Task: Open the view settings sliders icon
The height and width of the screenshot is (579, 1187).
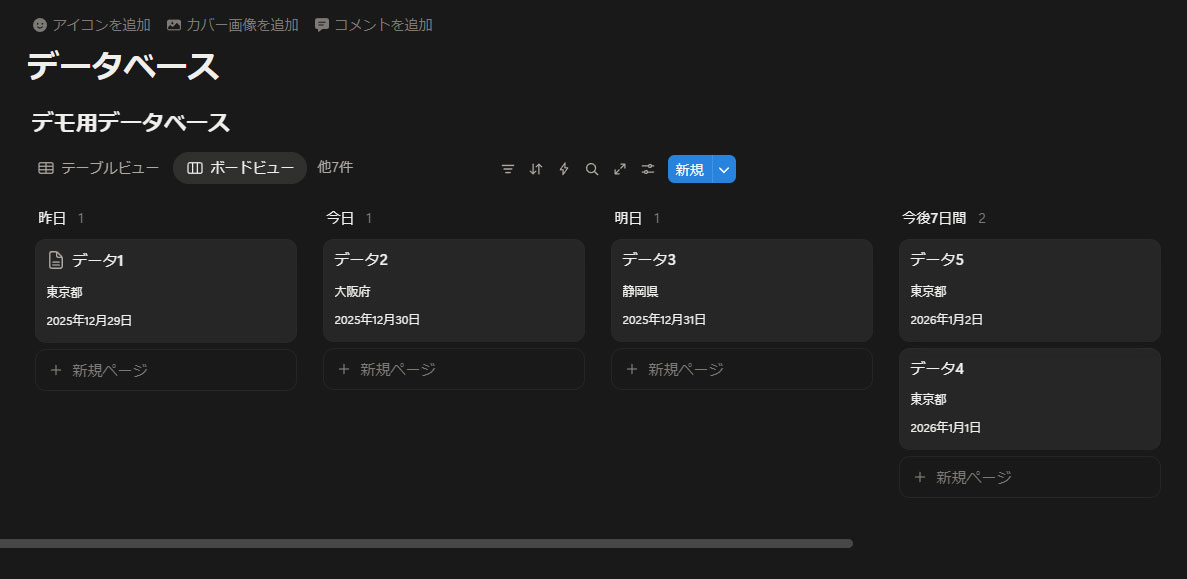Action: (x=648, y=169)
